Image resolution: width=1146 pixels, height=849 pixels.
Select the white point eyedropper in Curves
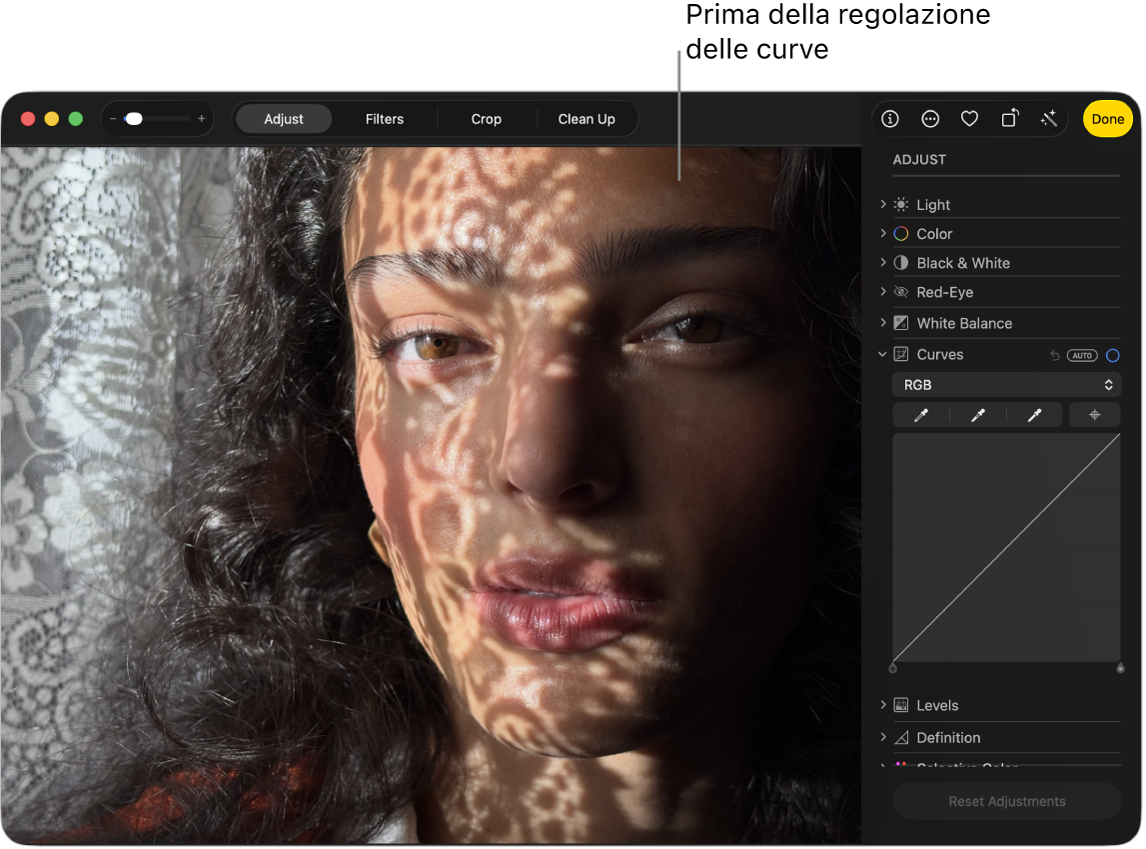coord(1034,415)
